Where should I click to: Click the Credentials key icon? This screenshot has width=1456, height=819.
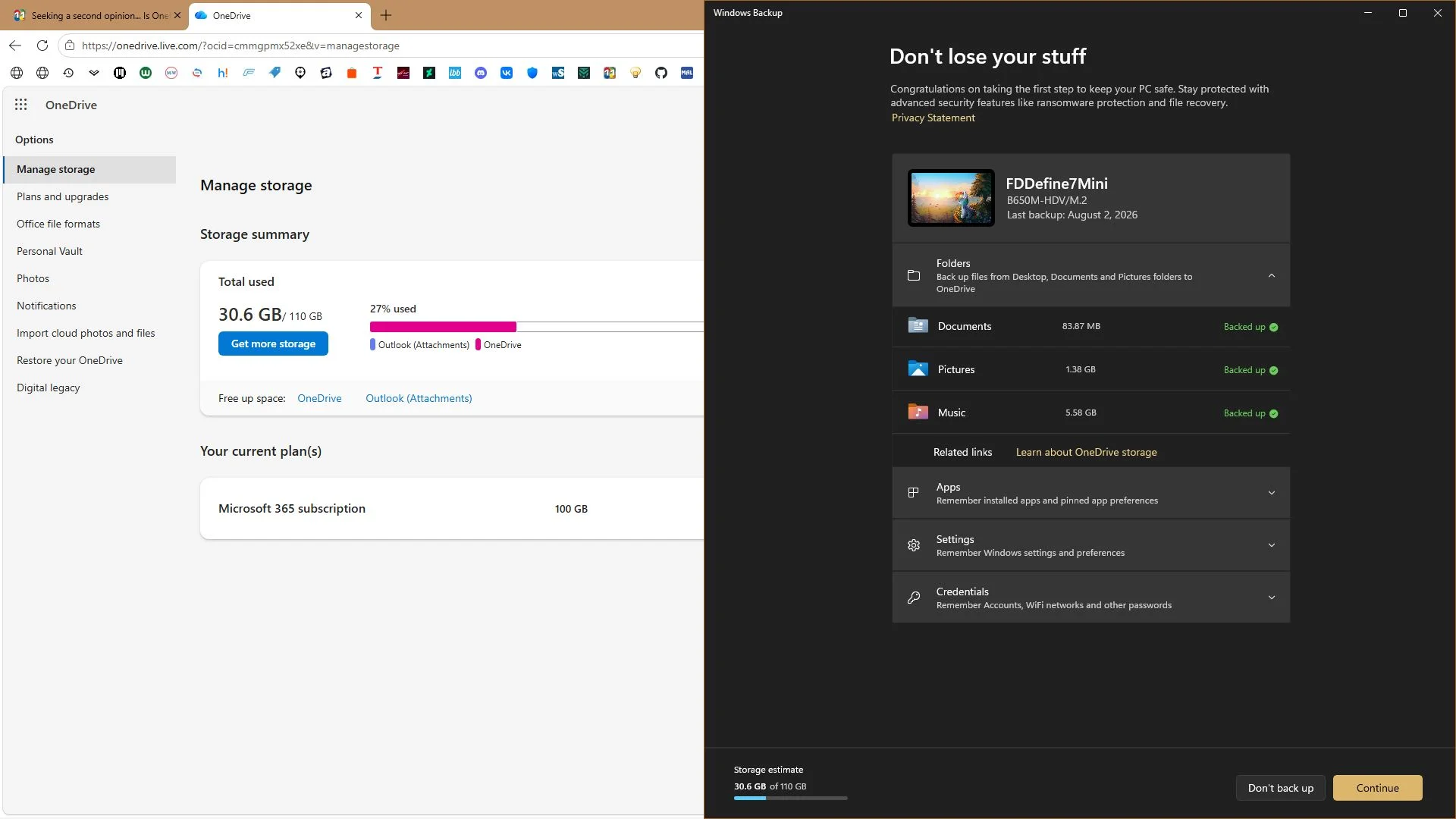[x=914, y=598]
